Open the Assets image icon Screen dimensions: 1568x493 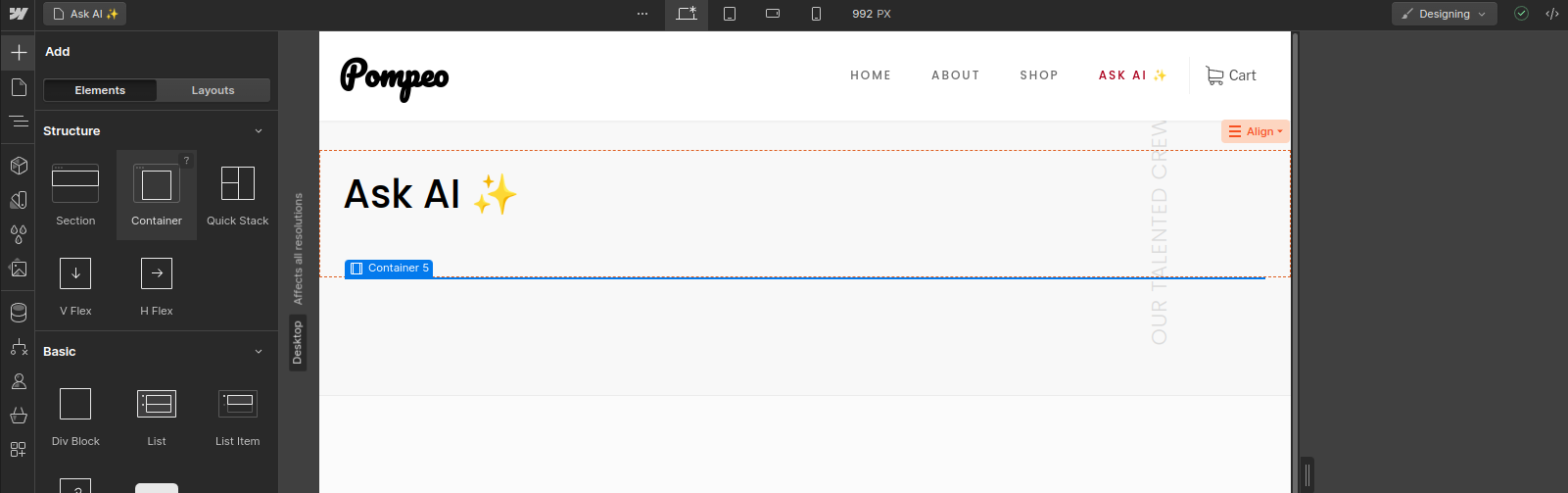click(x=19, y=269)
